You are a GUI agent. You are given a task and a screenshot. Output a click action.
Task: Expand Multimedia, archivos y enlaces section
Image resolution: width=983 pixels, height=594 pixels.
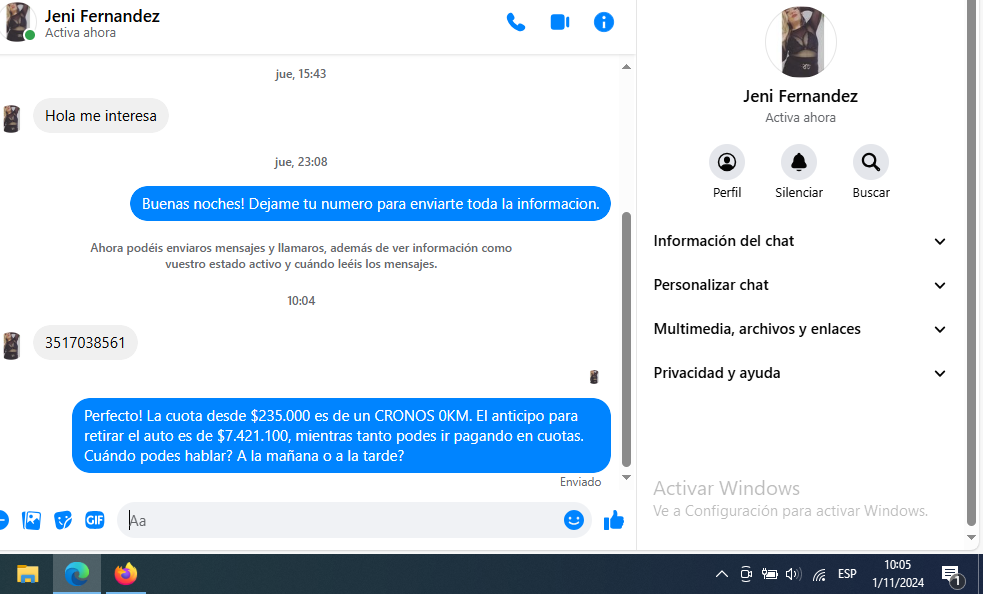[800, 329]
